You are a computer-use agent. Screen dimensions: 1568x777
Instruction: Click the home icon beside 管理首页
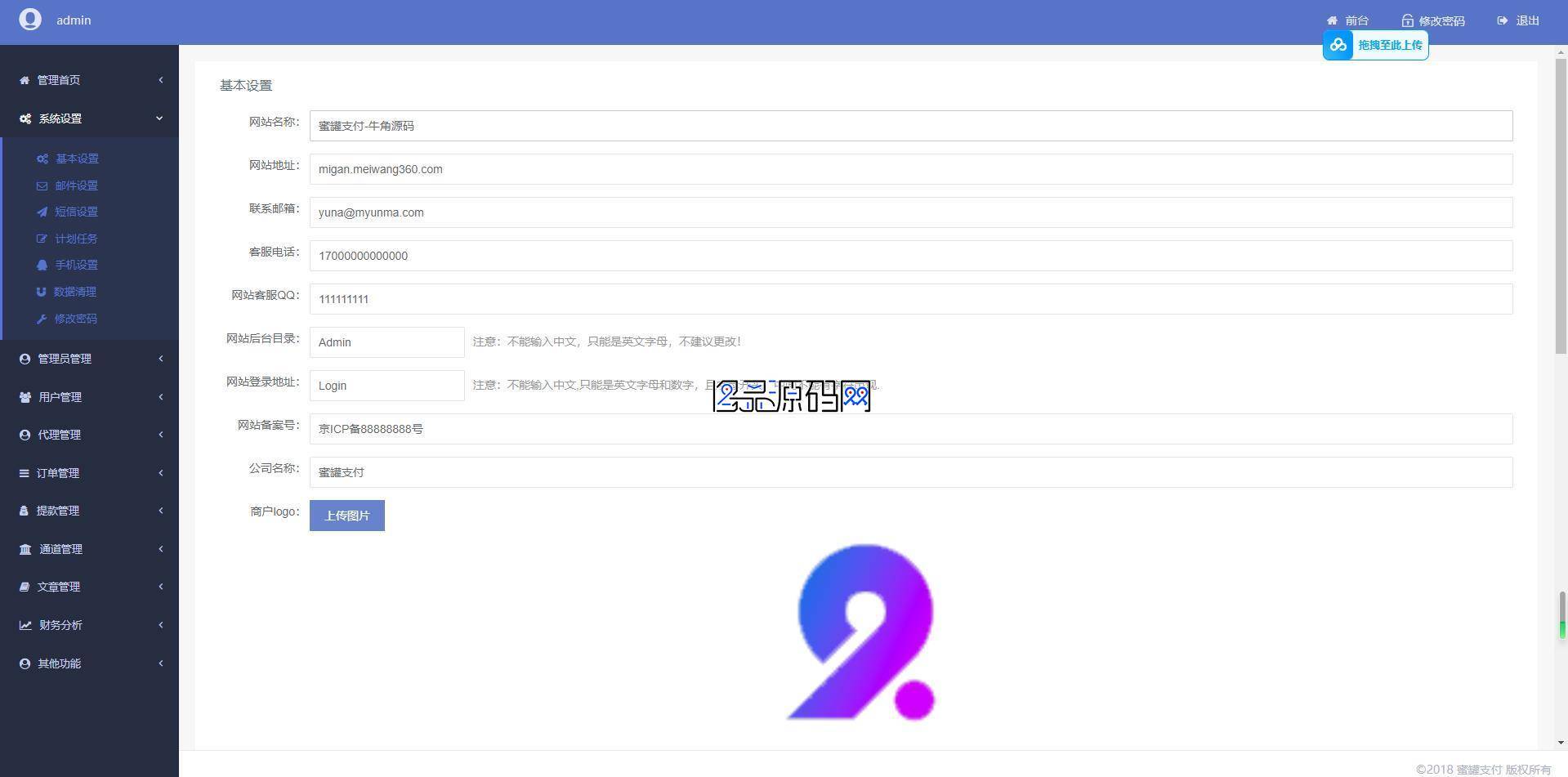coord(25,80)
